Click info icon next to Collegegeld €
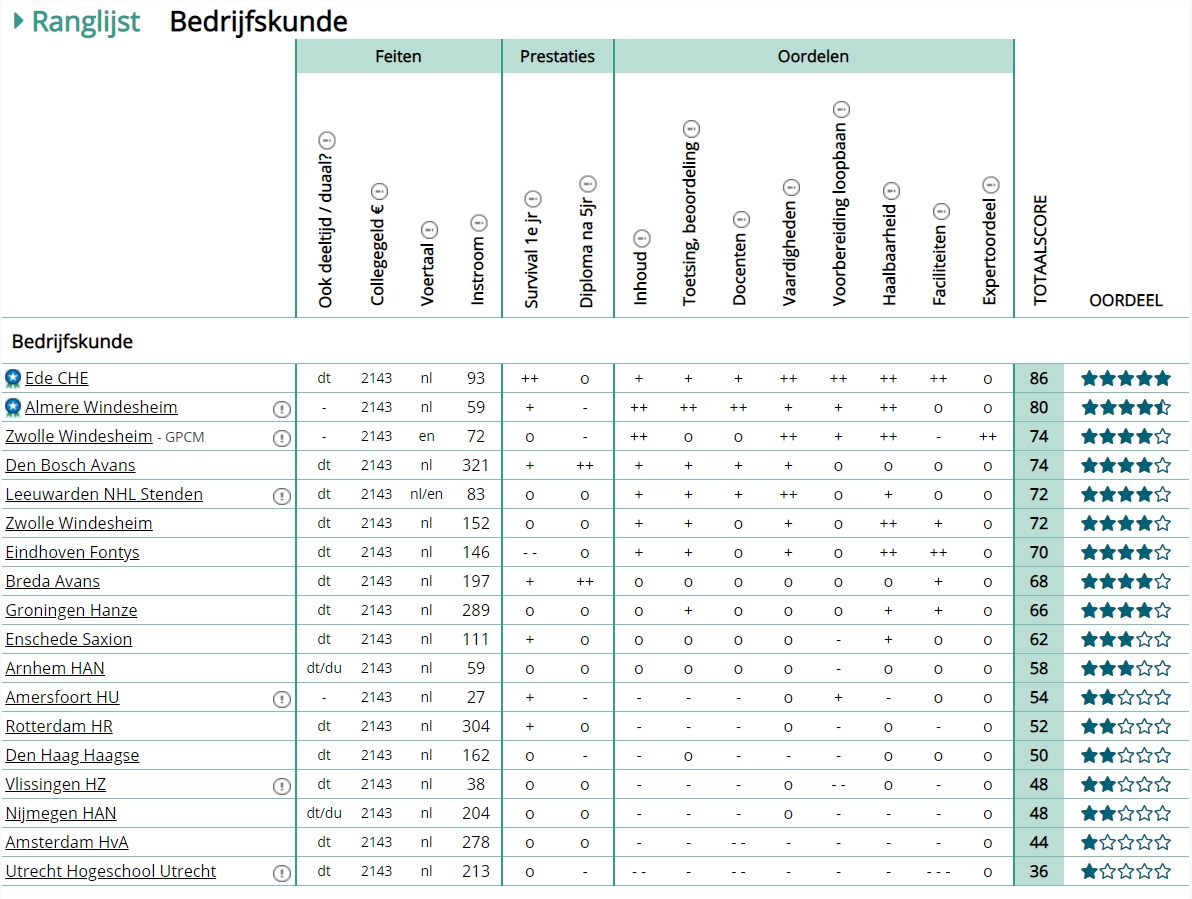 click(379, 192)
